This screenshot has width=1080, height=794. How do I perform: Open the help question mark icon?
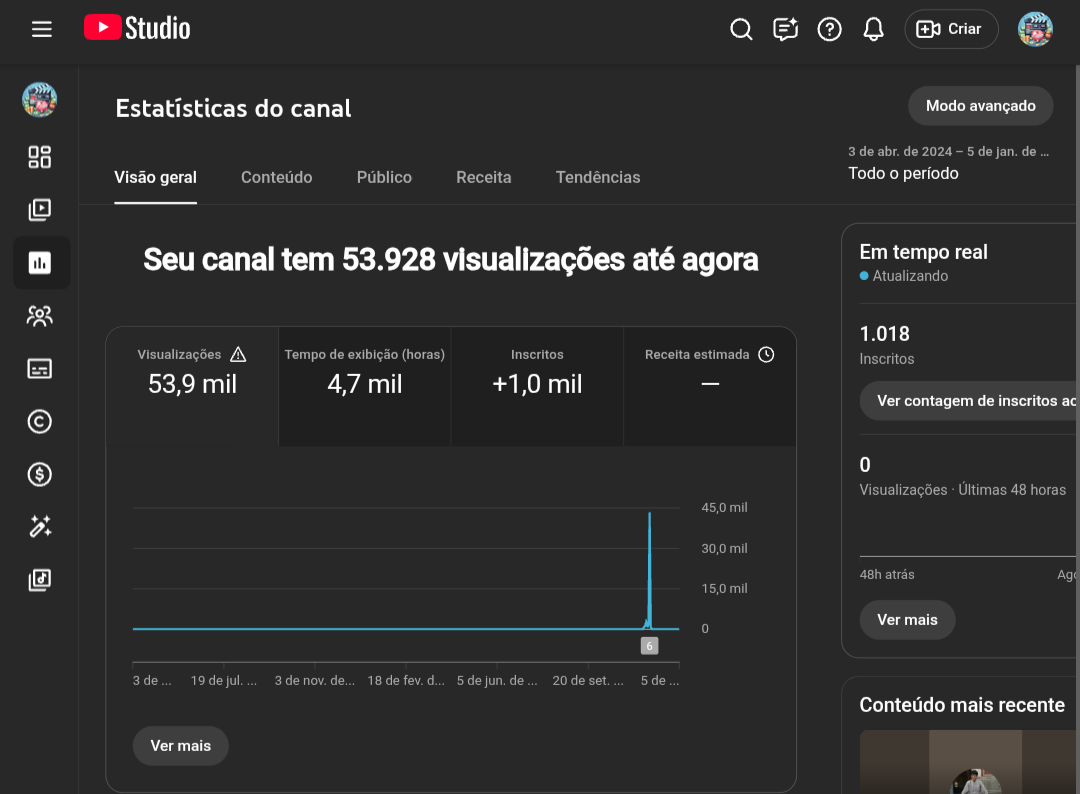click(829, 29)
